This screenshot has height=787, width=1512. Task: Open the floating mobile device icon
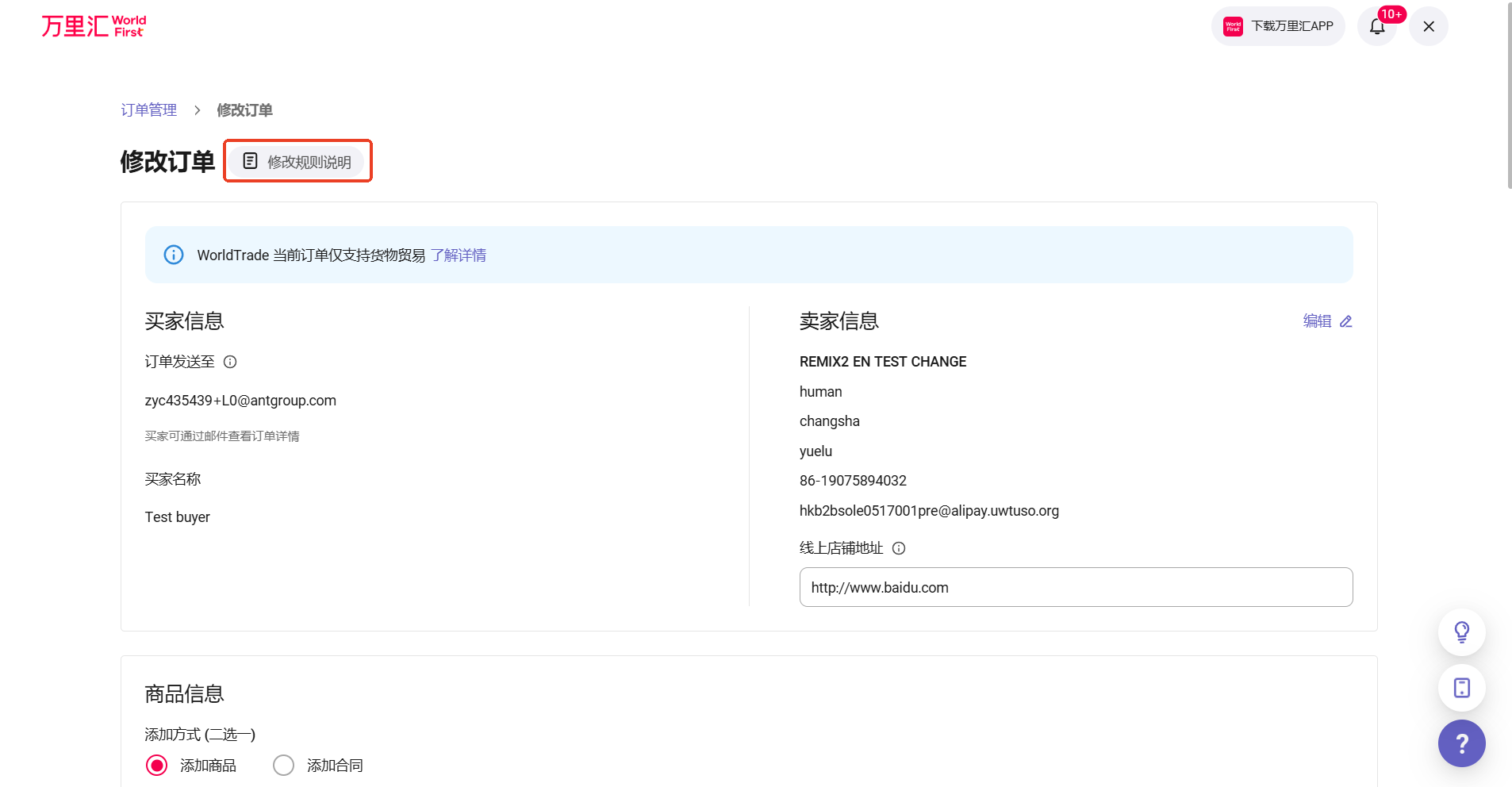tap(1461, 688)
